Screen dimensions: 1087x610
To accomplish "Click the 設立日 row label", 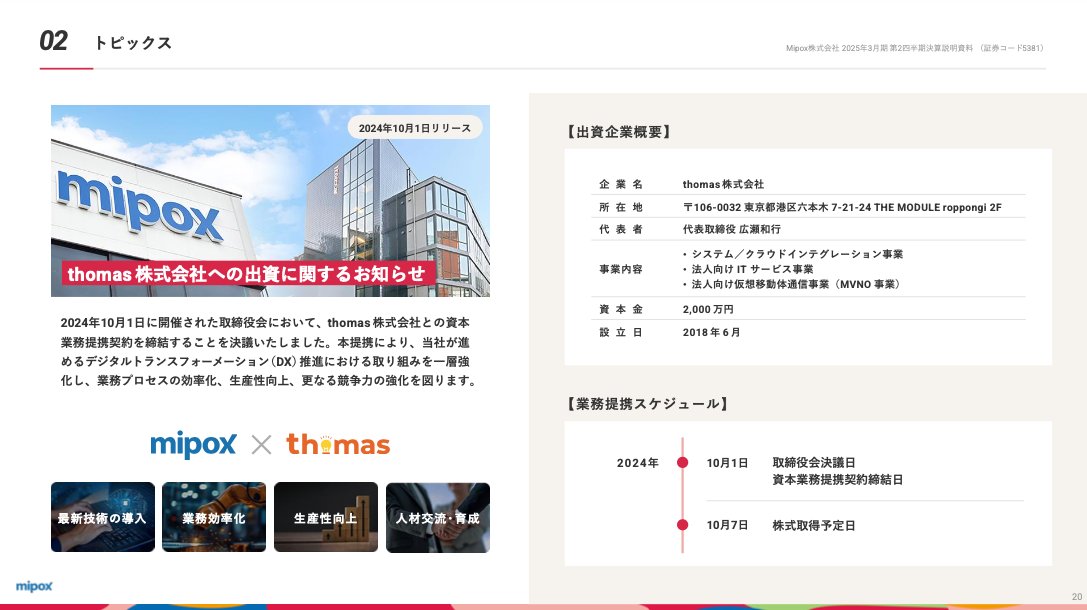I will pyautogui.click(x=621, y=332).
